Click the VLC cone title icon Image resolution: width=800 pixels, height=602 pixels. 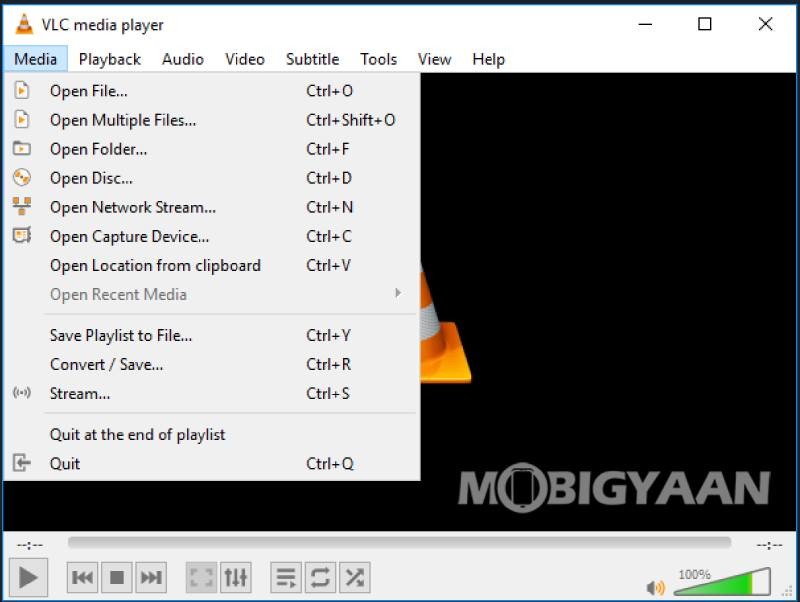pyautogui.click(x=24, y=24)
